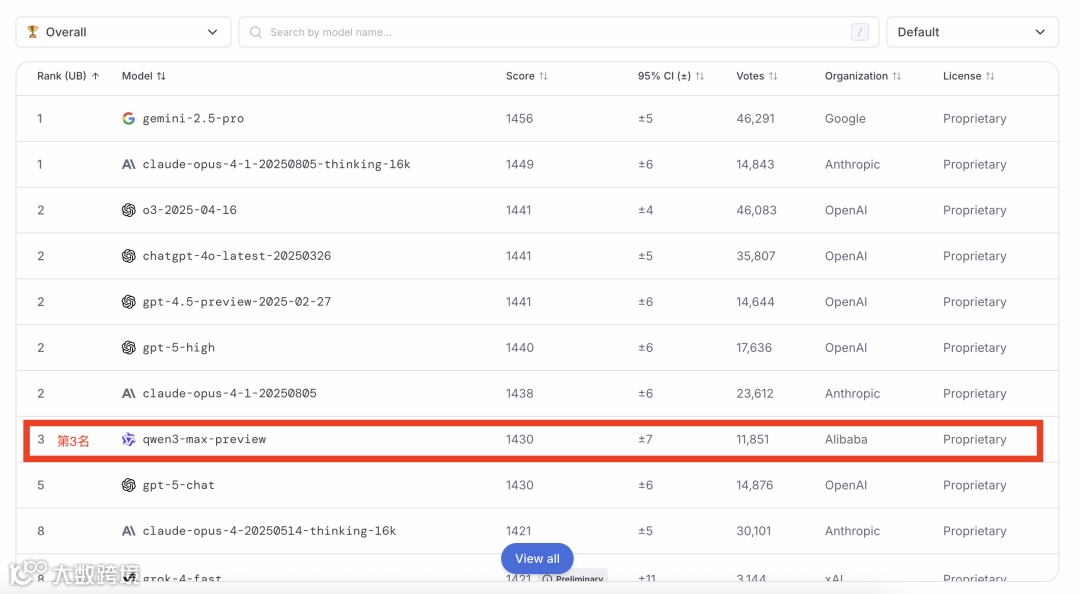Click the slash shortcut key badge
1080x594 pixels.
point(860,32)
